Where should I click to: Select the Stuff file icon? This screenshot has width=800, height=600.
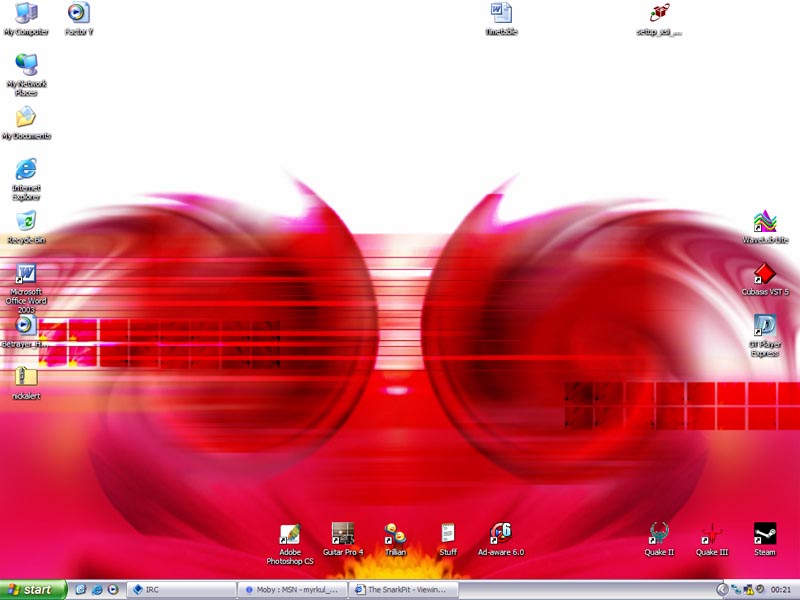coord(448,534)
